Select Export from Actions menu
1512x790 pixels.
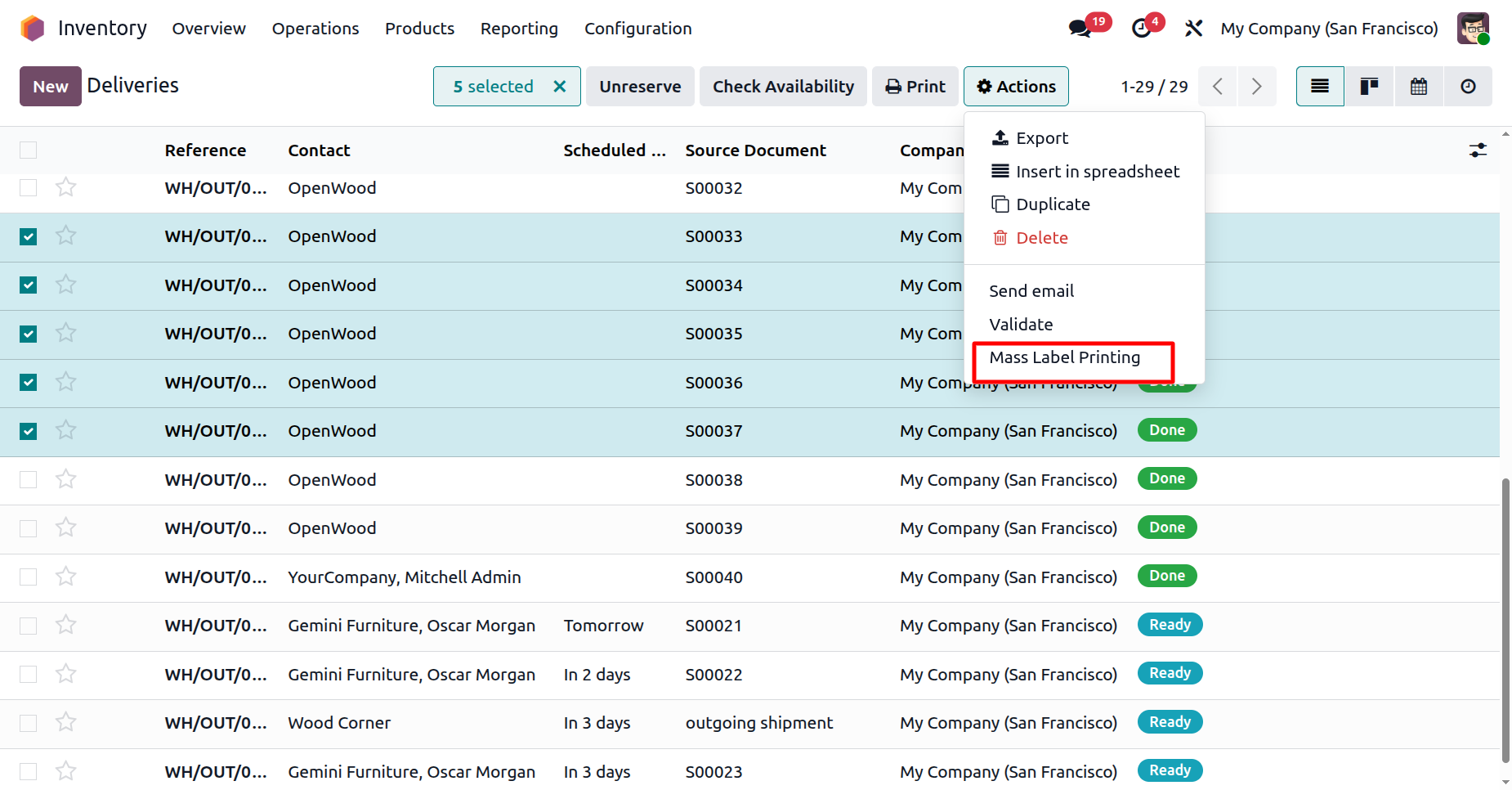pos(1041,138)
